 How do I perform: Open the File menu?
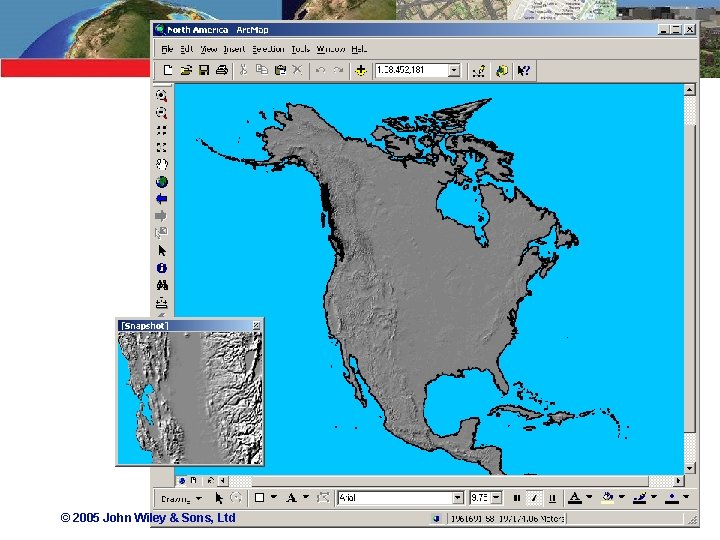[167, 49]
